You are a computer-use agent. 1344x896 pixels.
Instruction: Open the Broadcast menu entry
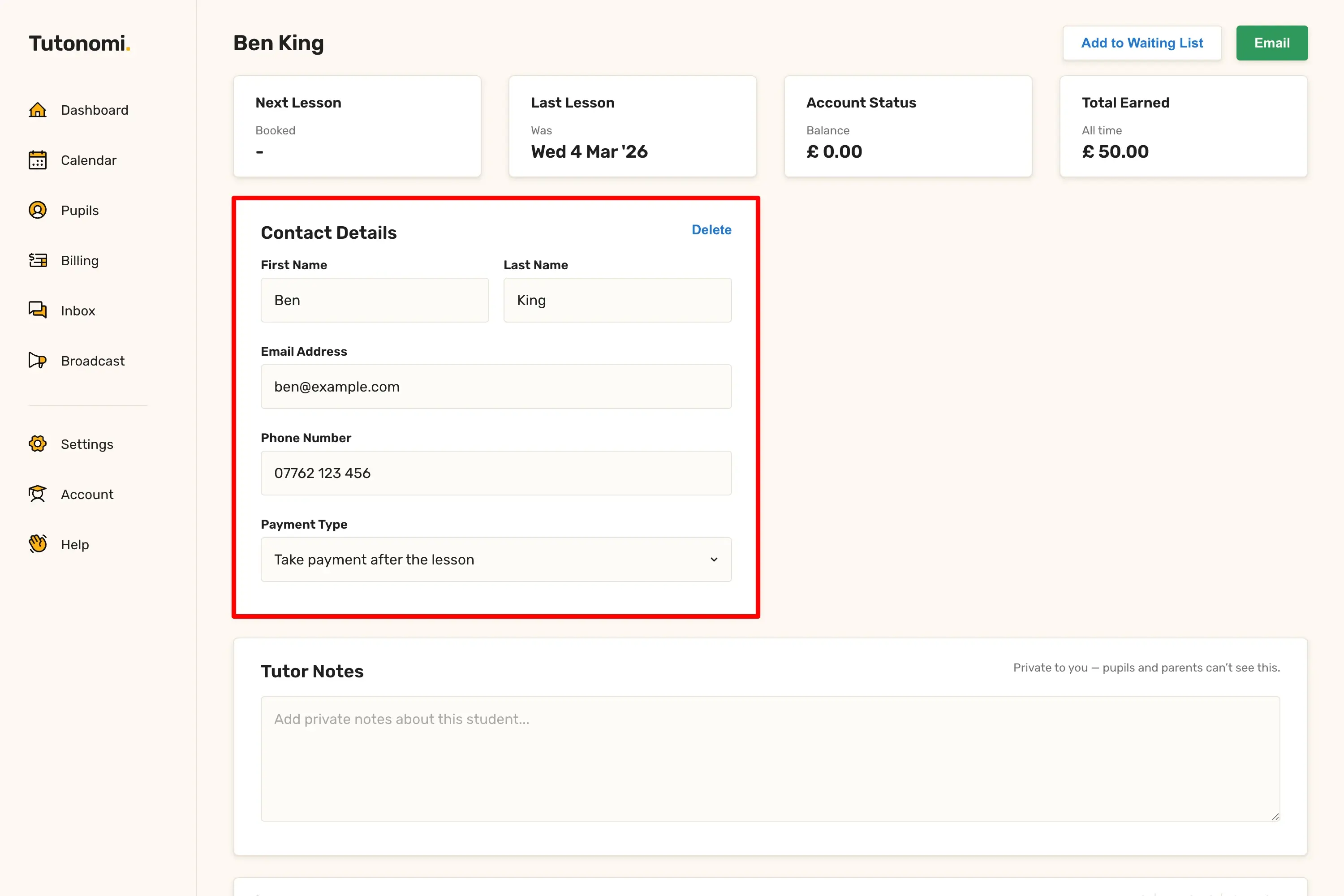pyautogui.click(x=93, y=361)
